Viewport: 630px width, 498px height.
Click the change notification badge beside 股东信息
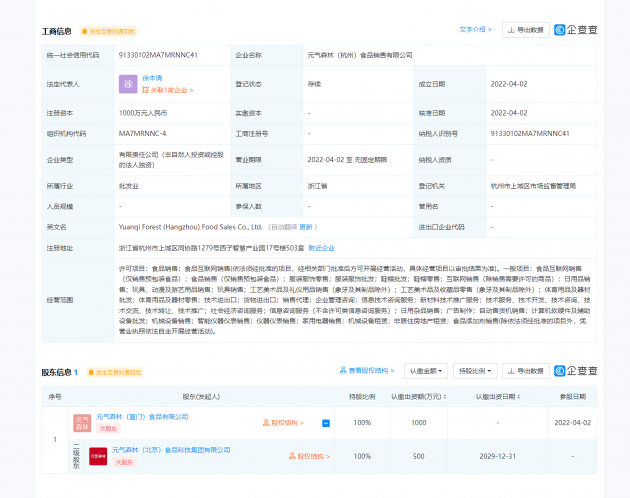(x=115, y=373)
